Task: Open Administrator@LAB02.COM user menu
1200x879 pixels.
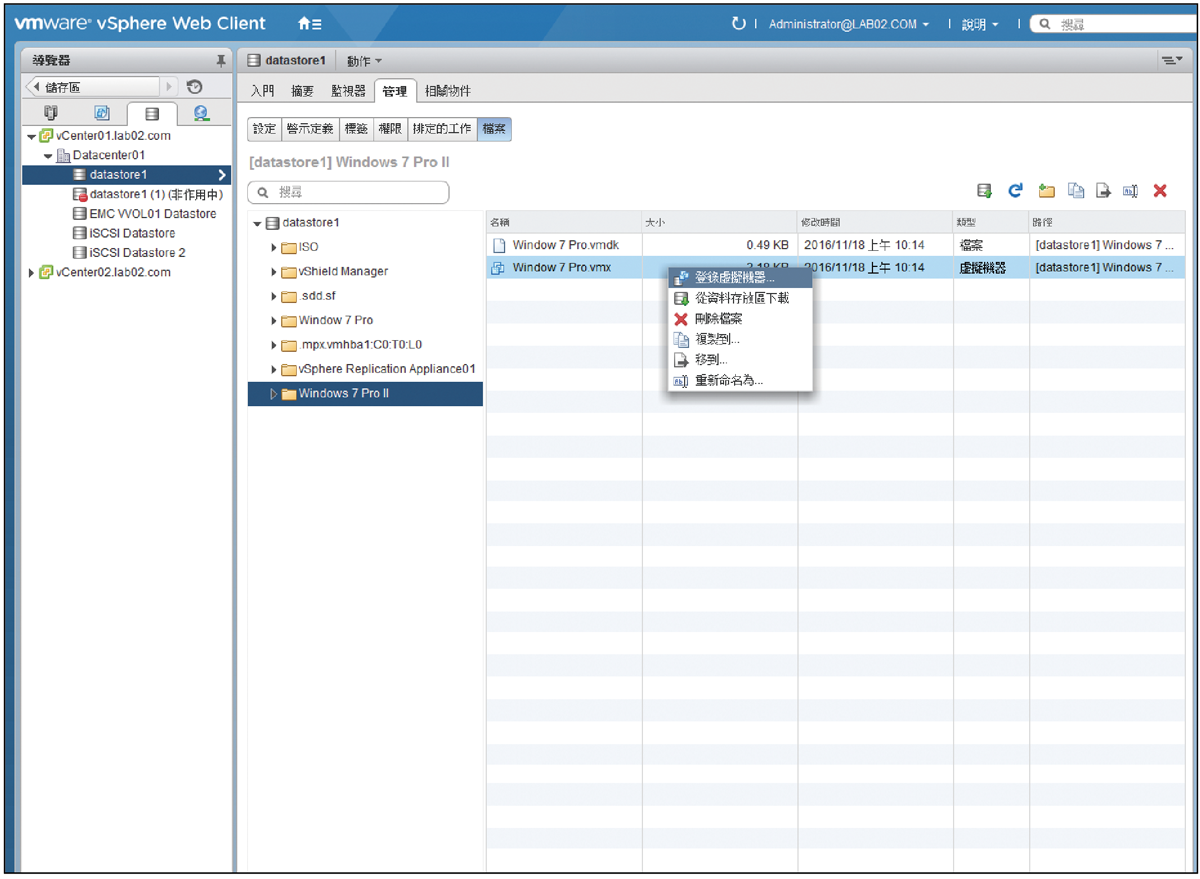Action: pos(848,24)
